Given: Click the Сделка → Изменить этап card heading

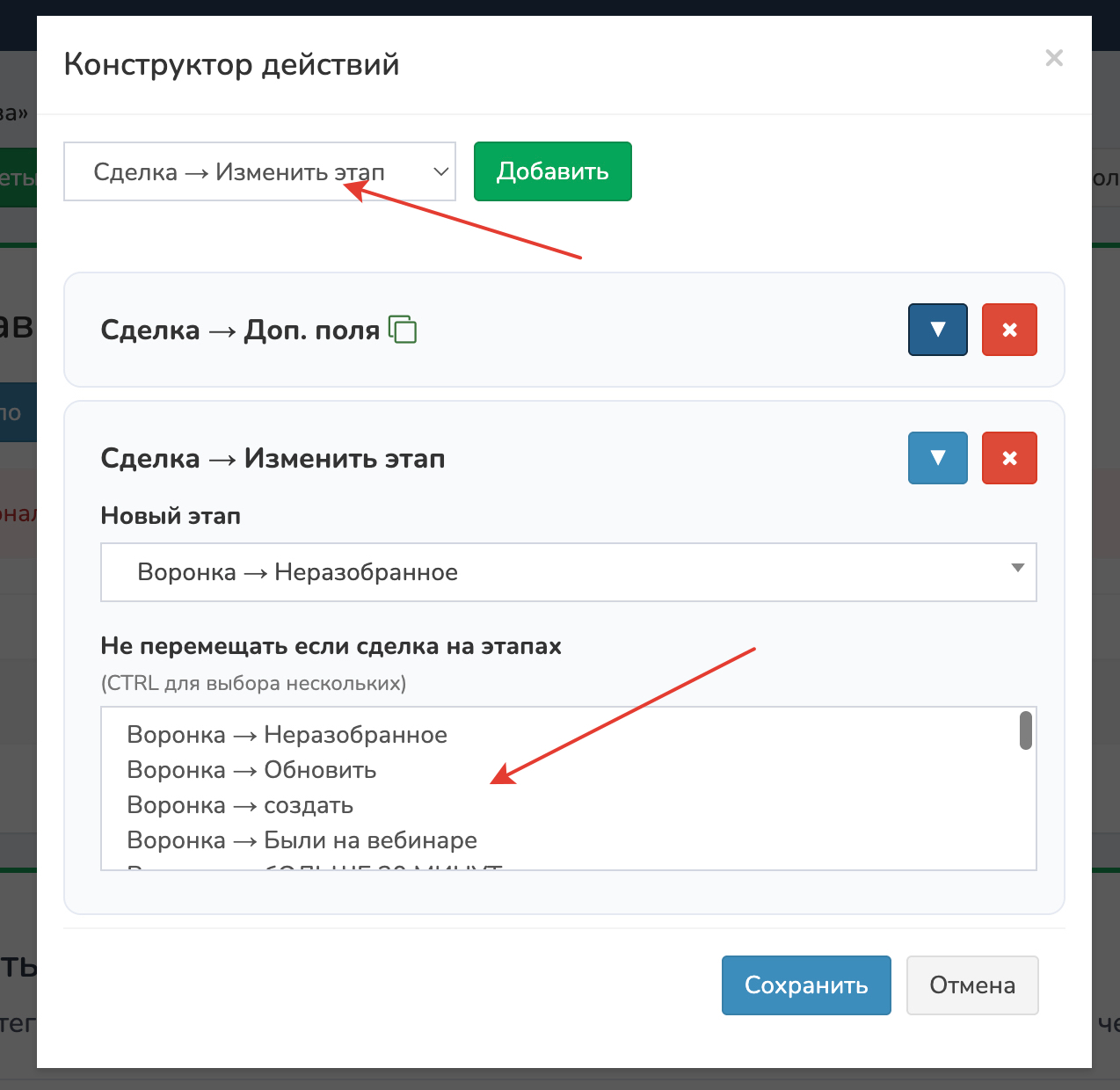Looking at the screenshot, I should [x=273, y=458].
